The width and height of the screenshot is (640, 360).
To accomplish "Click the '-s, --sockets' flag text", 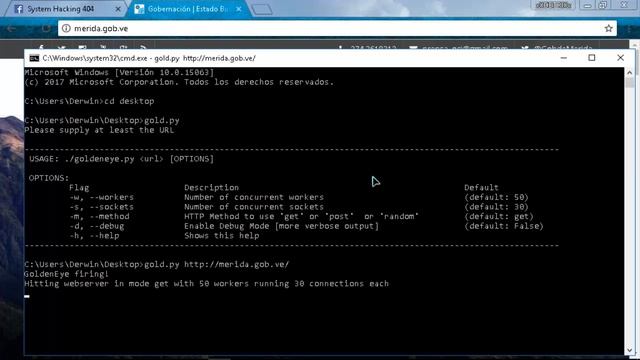I will (101, 207).
